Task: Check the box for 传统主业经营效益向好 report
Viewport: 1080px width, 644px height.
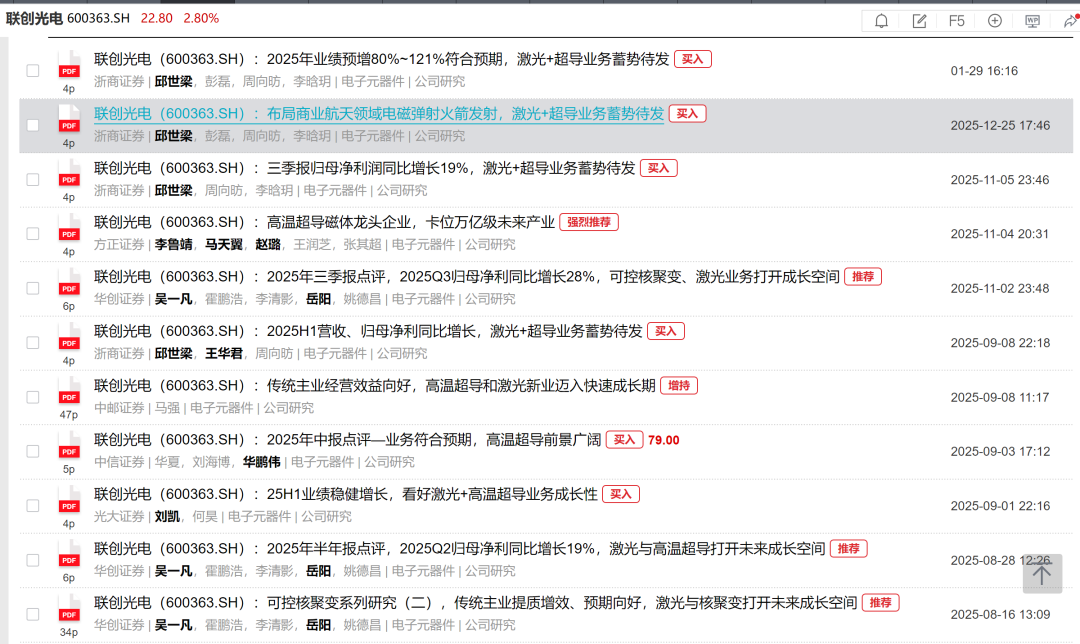Action: (x=32, y=397)
